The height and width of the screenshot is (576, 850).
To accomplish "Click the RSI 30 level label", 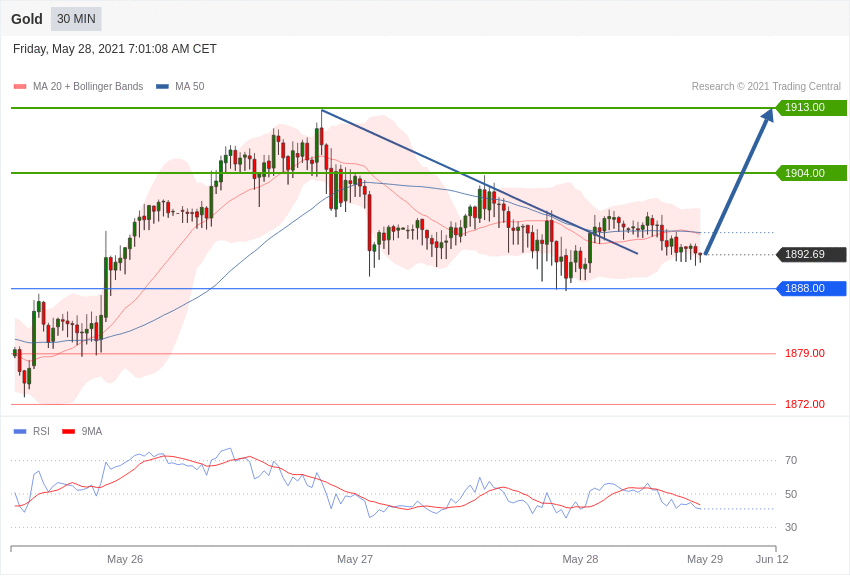I will point(791,527).
